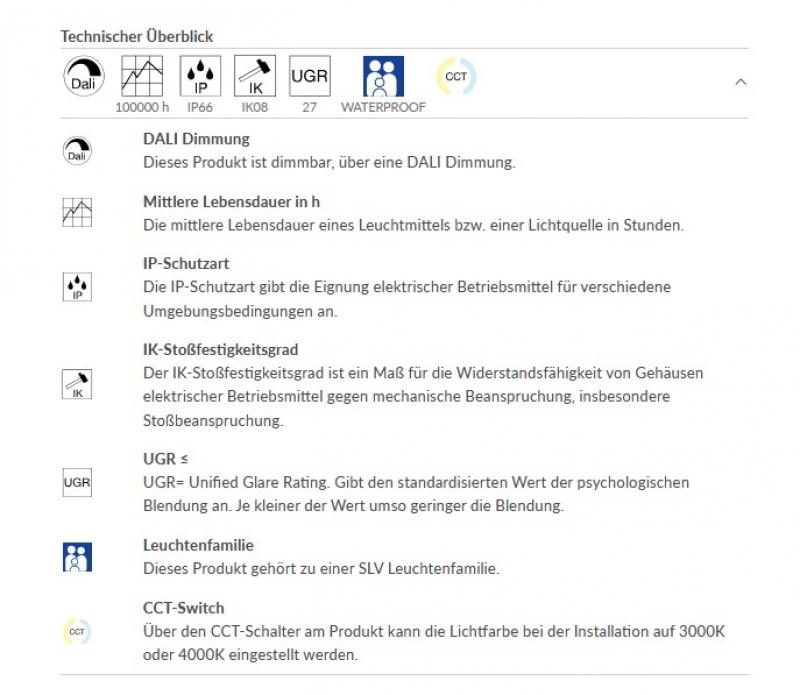
Task: Click the graph icon beside Mittlere Lebensdauer
Action: click(x=77, y=212)
